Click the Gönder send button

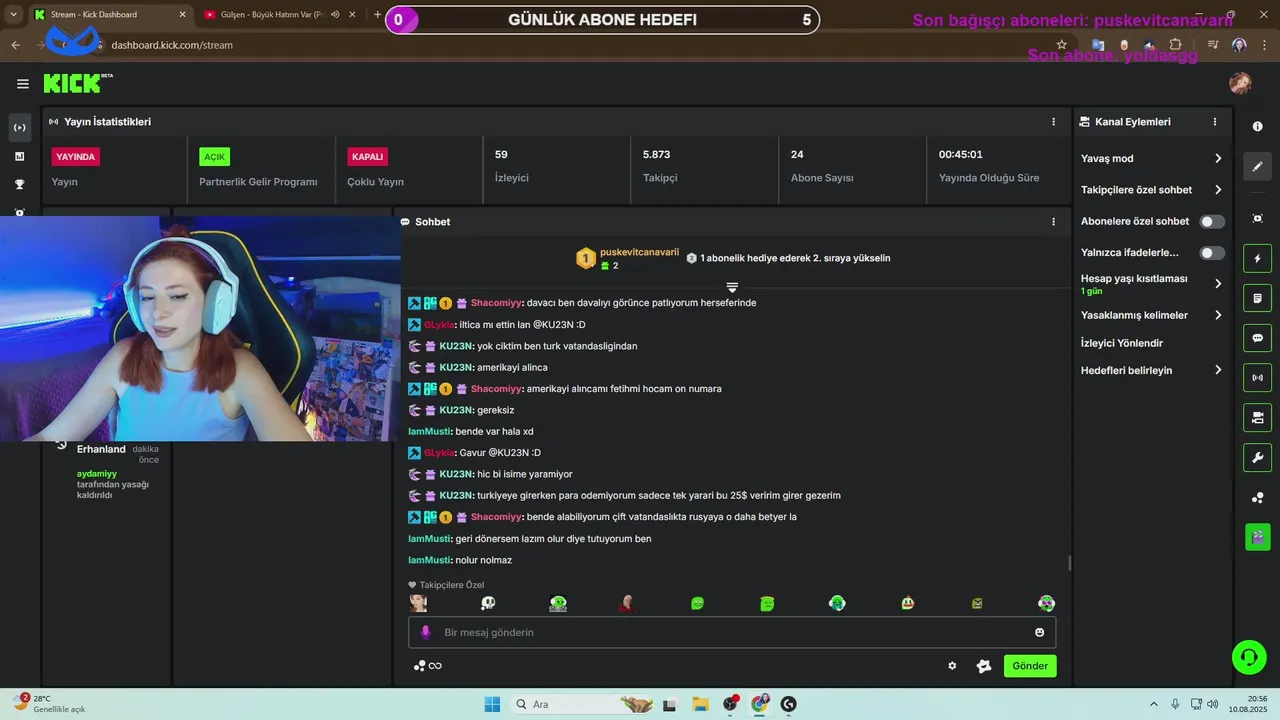click(1030, 666)
